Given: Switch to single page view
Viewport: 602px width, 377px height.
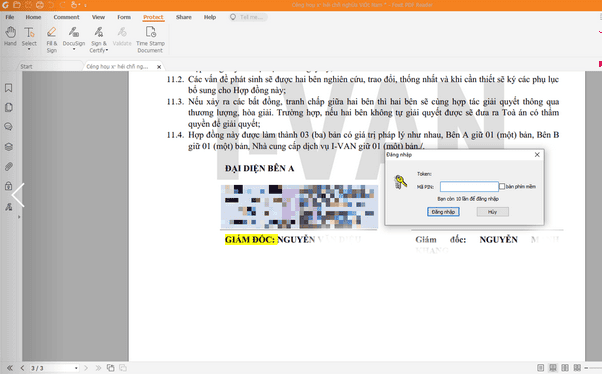Looking at the screenshot, I should pos(541,368).
